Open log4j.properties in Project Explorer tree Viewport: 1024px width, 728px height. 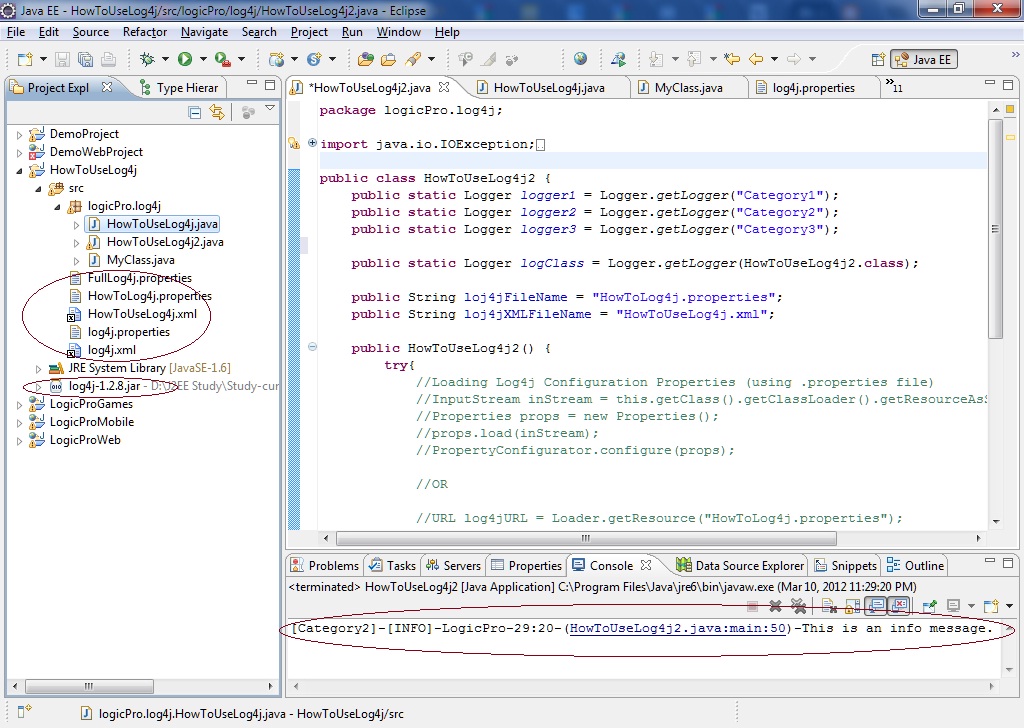(128, 332)
